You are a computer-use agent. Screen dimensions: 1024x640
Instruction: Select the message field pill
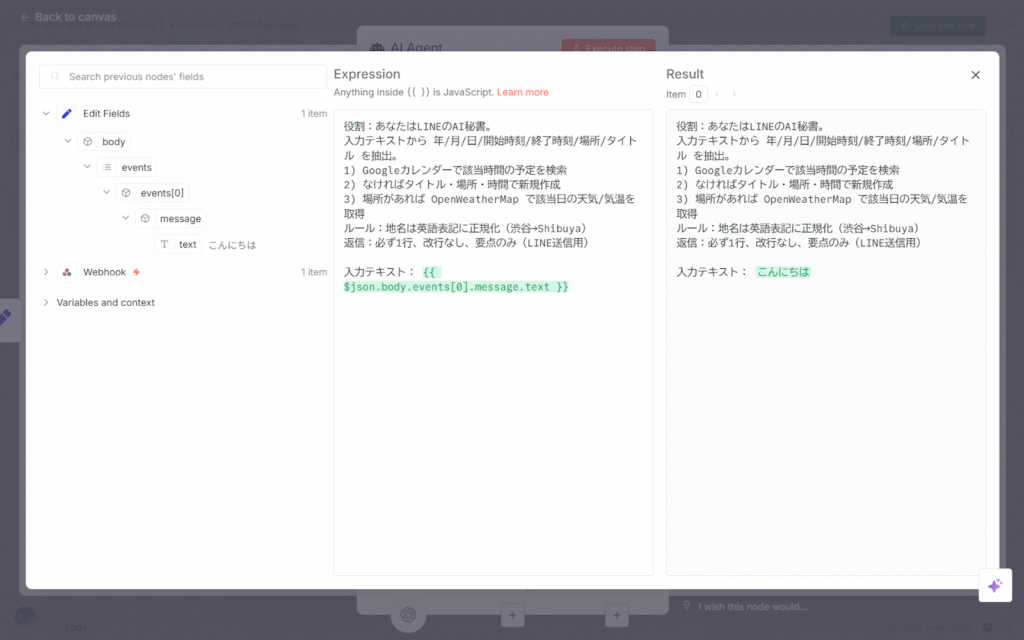pos(180,218)
